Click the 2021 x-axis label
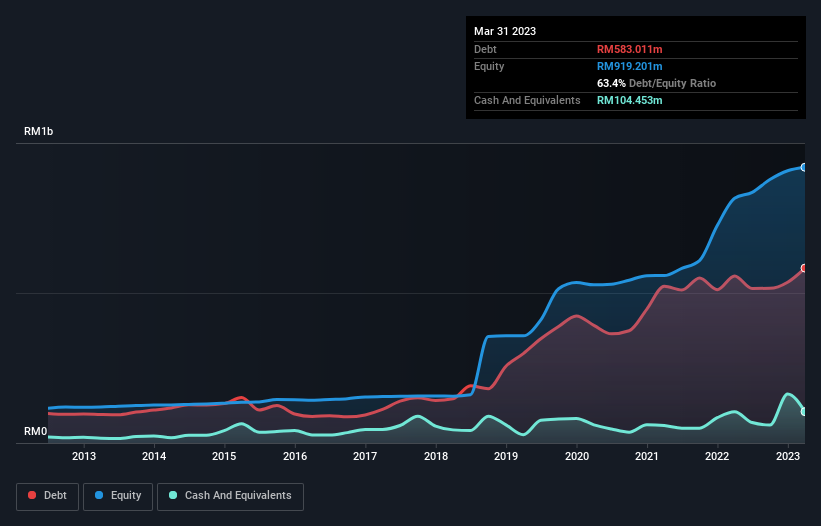This screenshot has width=821, height=526. point(647,456)
